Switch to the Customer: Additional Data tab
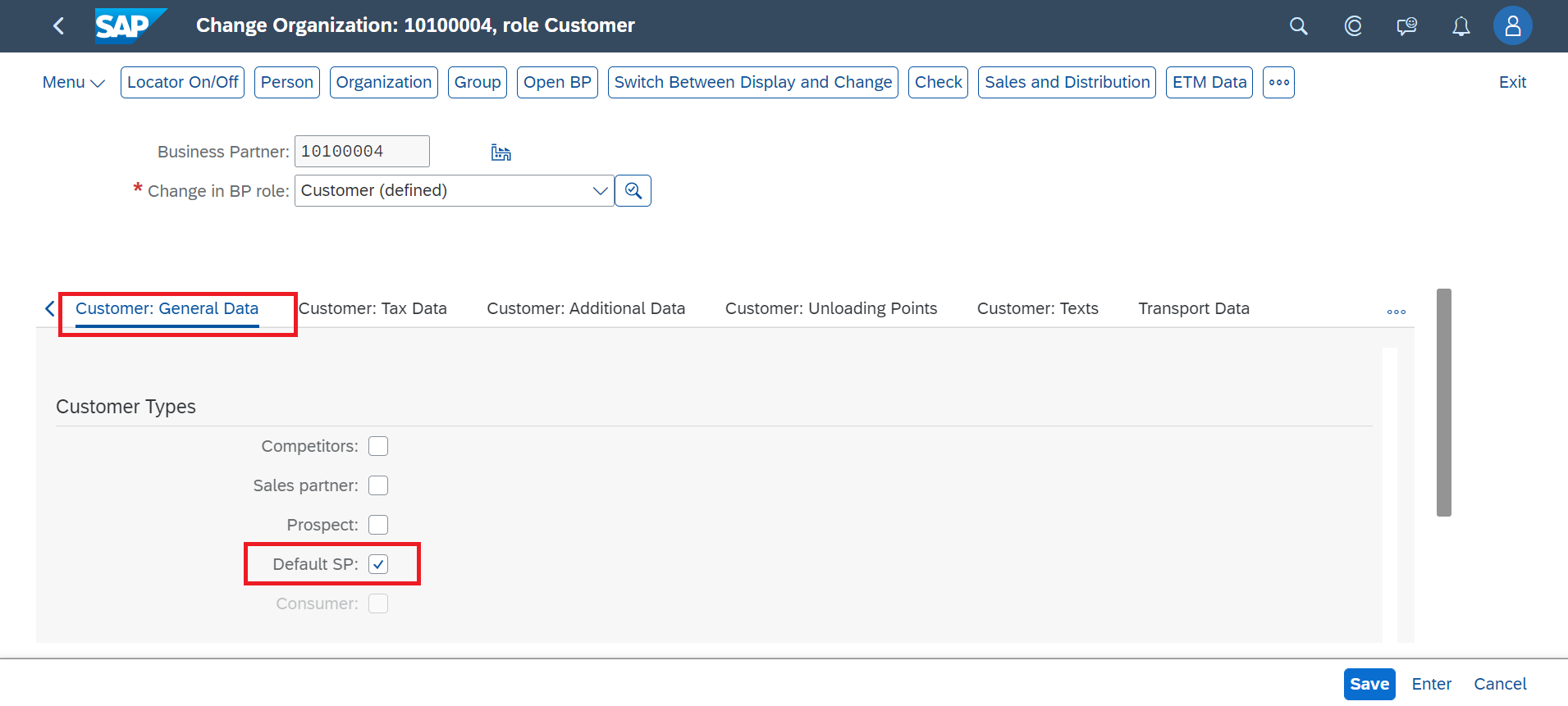 [x=586, y=308]
